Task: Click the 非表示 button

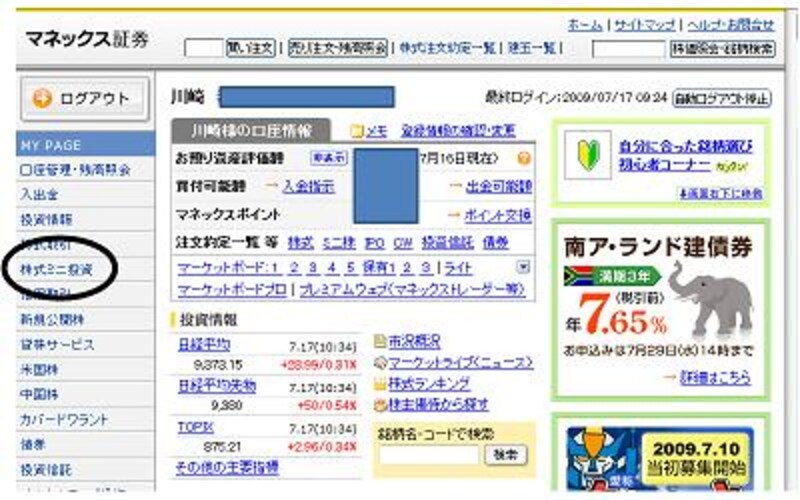Action: point(329,158)
